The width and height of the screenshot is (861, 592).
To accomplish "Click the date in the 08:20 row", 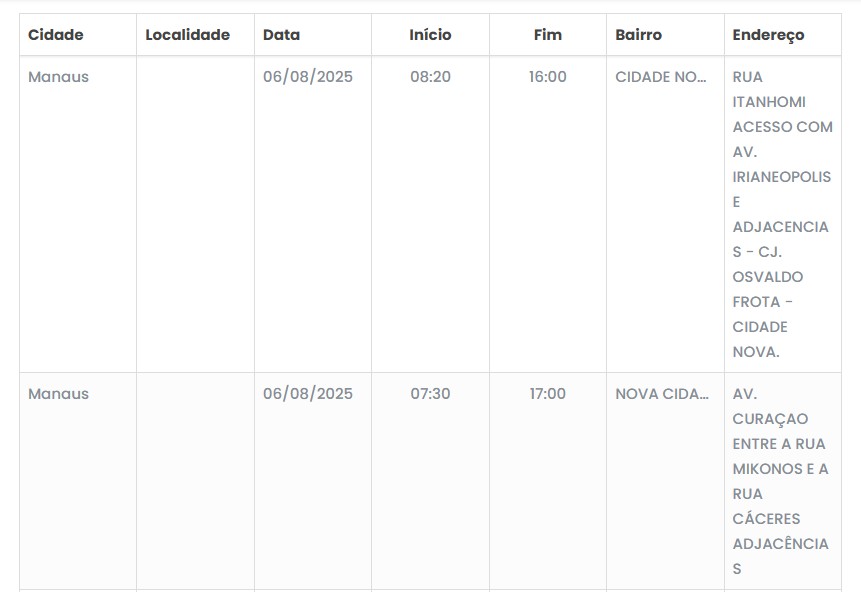I will click(x=308, y=77).
